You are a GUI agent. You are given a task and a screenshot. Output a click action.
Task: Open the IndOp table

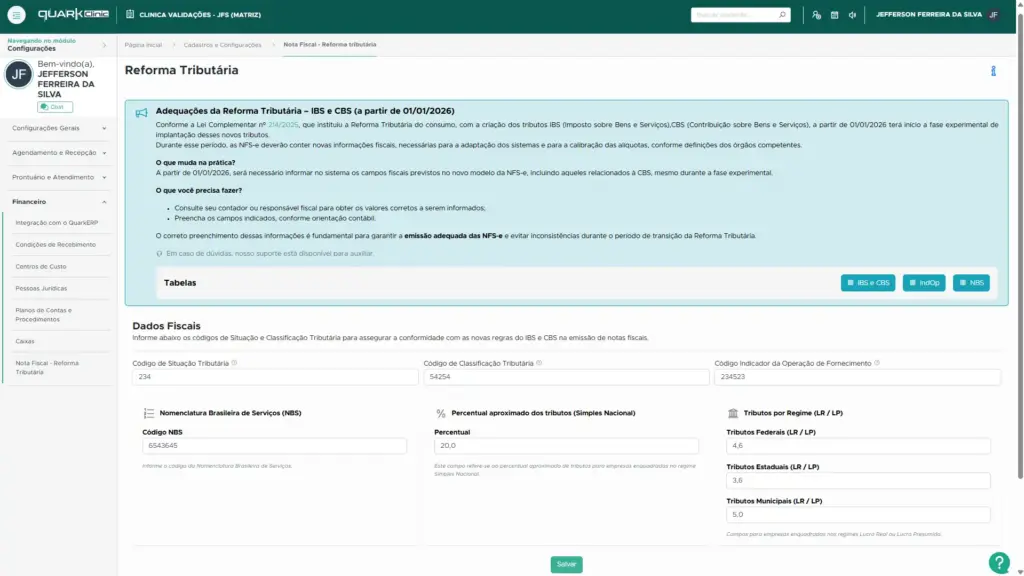(x=925, y=283)
